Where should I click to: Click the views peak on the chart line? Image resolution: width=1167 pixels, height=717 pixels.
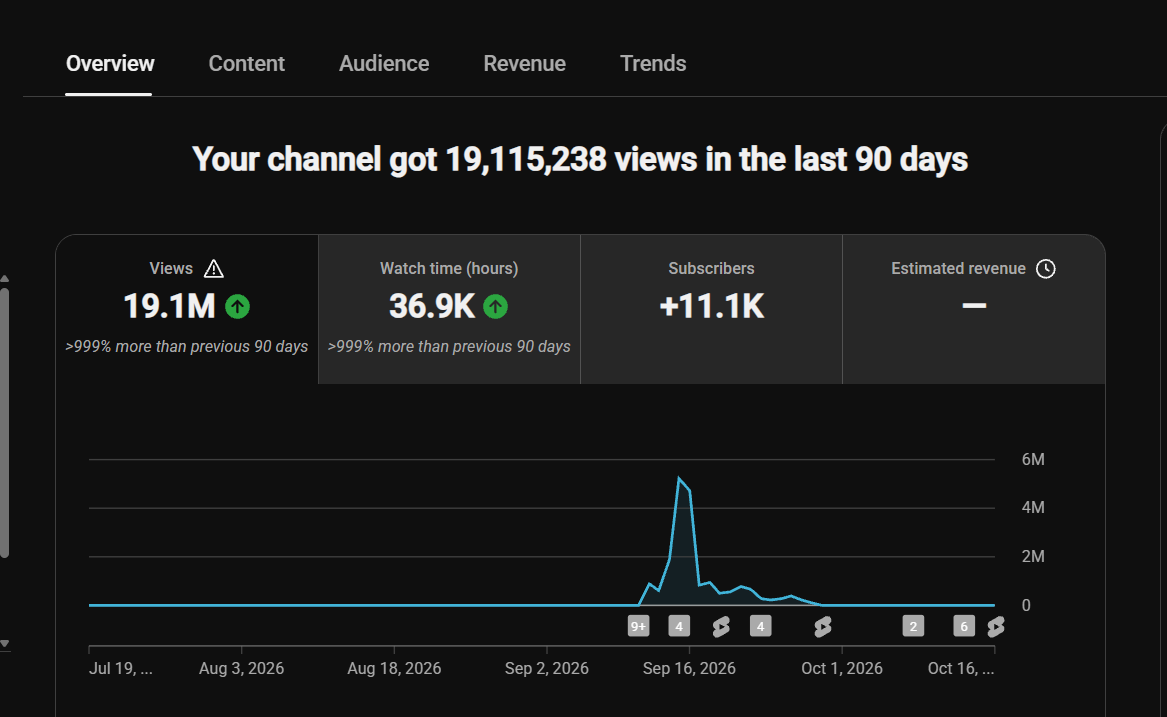click(x=679, y=478)
